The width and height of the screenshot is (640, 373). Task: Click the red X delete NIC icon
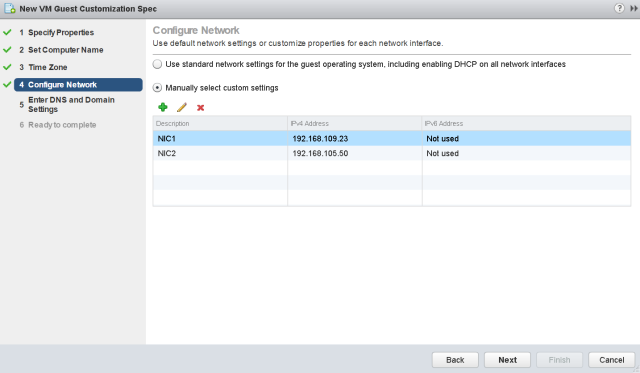(200, 108)
